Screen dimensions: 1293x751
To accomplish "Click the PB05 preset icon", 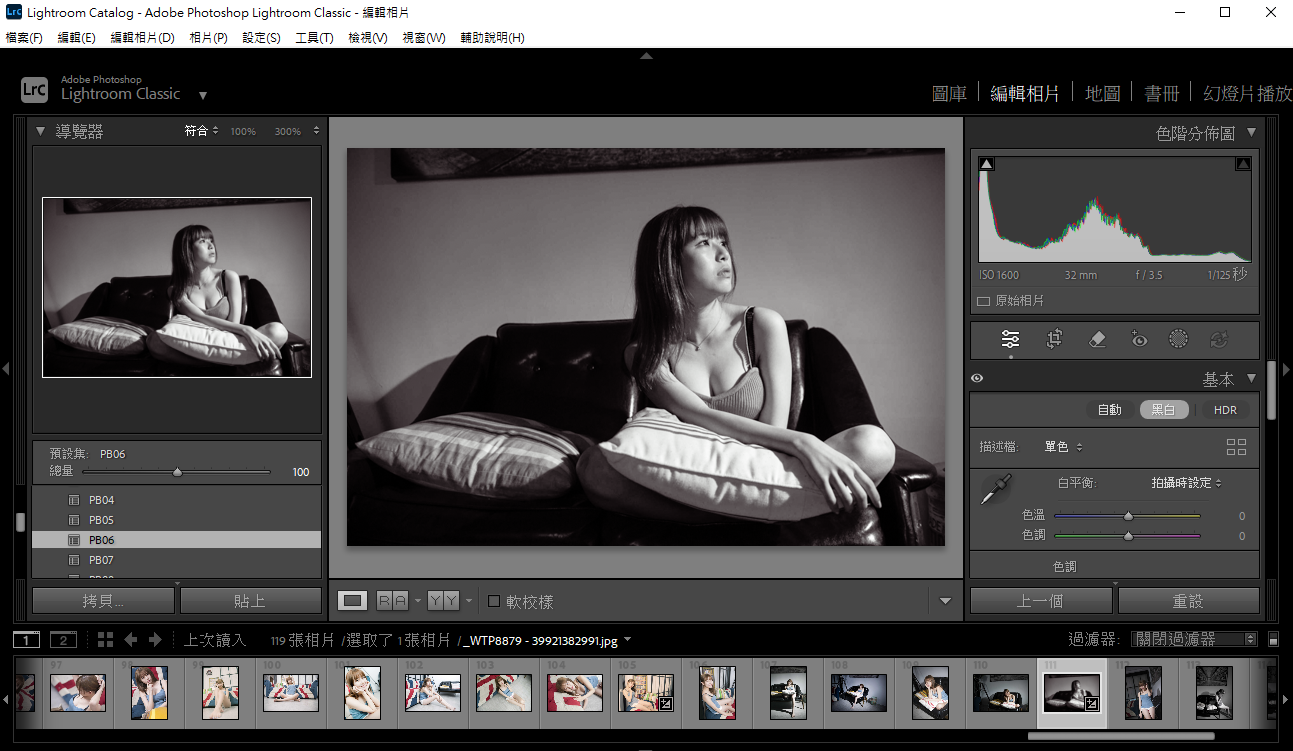I will pos(73,520).
